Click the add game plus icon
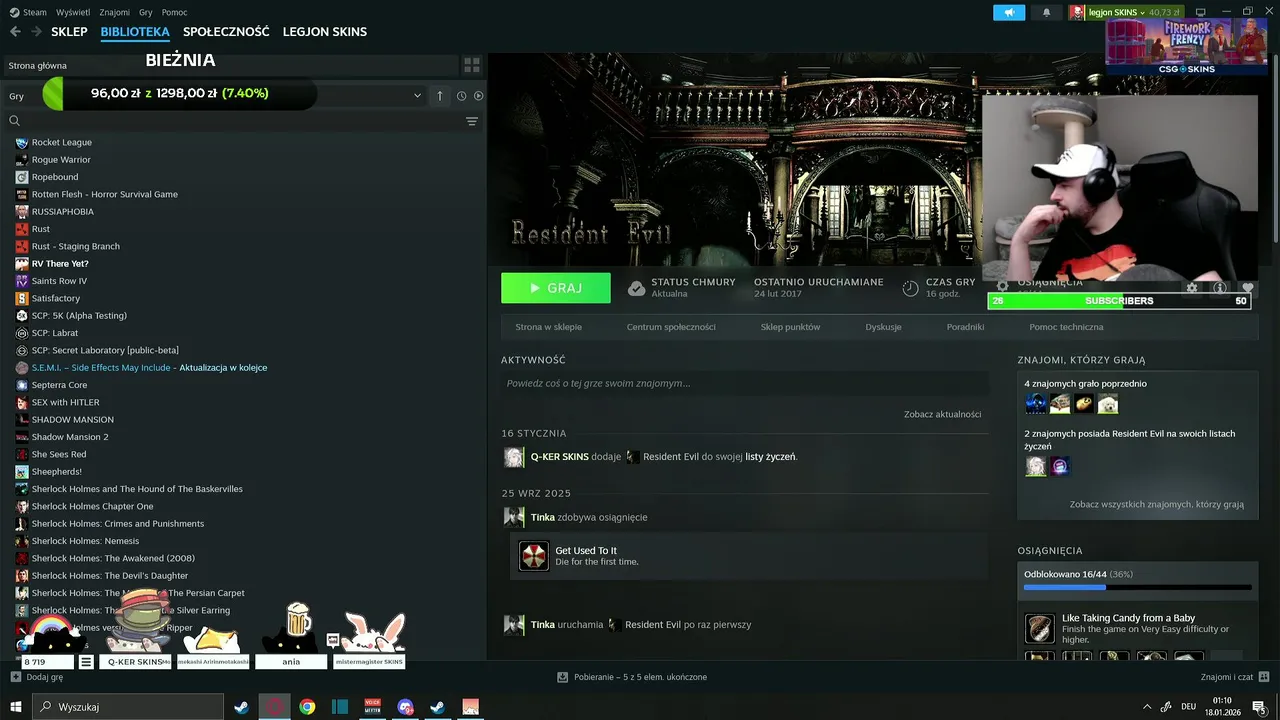The height and width of the screenshot is (720, 1280). [x=15, y=677]
